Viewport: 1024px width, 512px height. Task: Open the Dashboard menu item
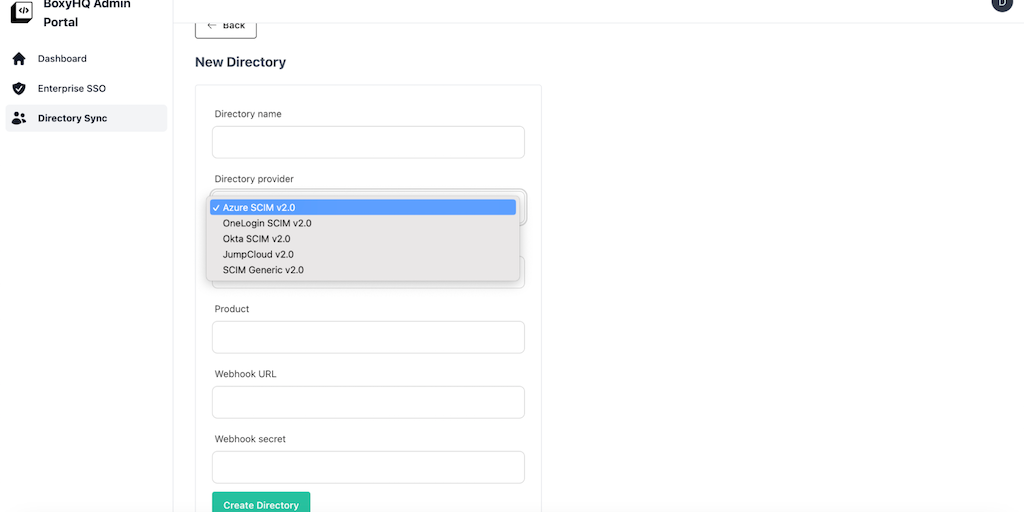pos(62,59)
